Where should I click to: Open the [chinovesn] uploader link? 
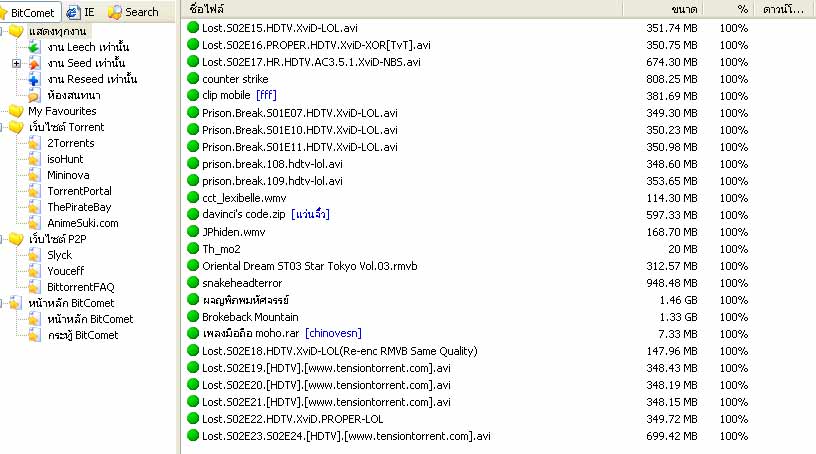coord(333,333)
